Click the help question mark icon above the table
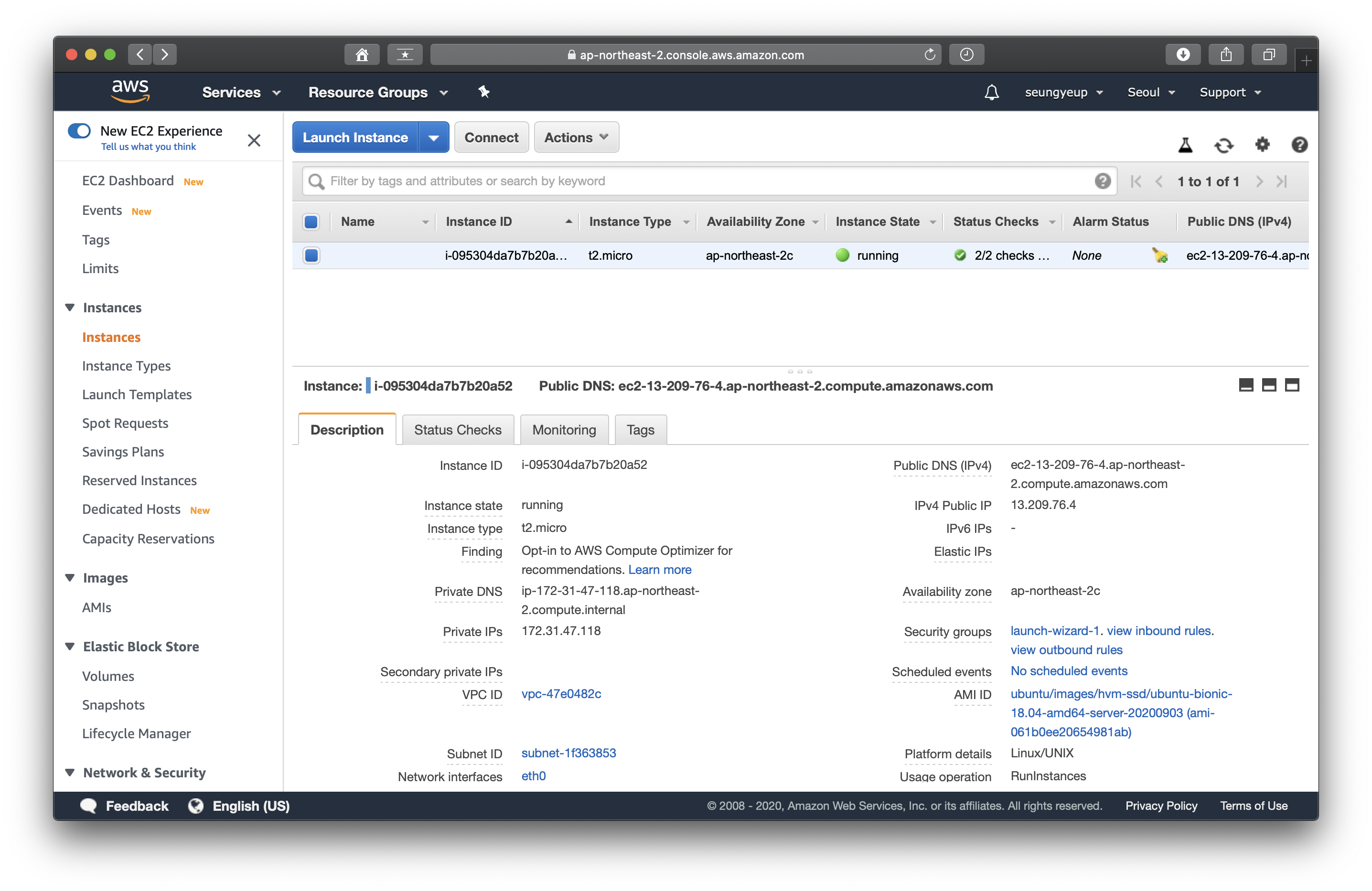The image size is (1372, 891). [1299, 145]
